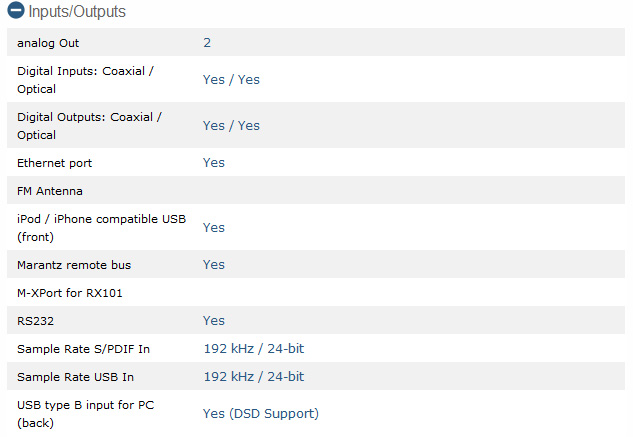
Task: Click the Sample Rate S/PDIF In label
Action: (83, 349)
